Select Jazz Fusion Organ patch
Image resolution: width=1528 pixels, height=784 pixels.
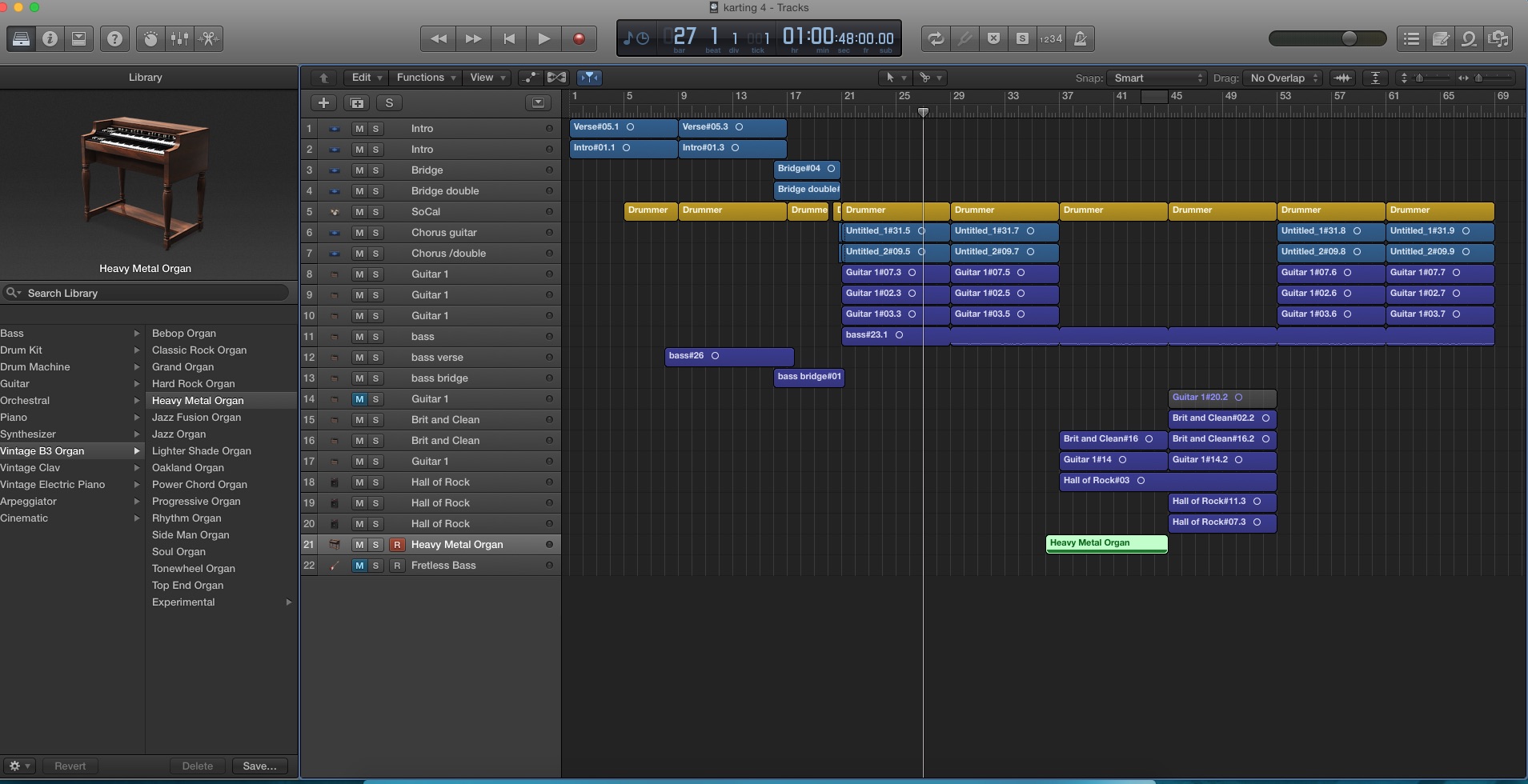point(196,418)
